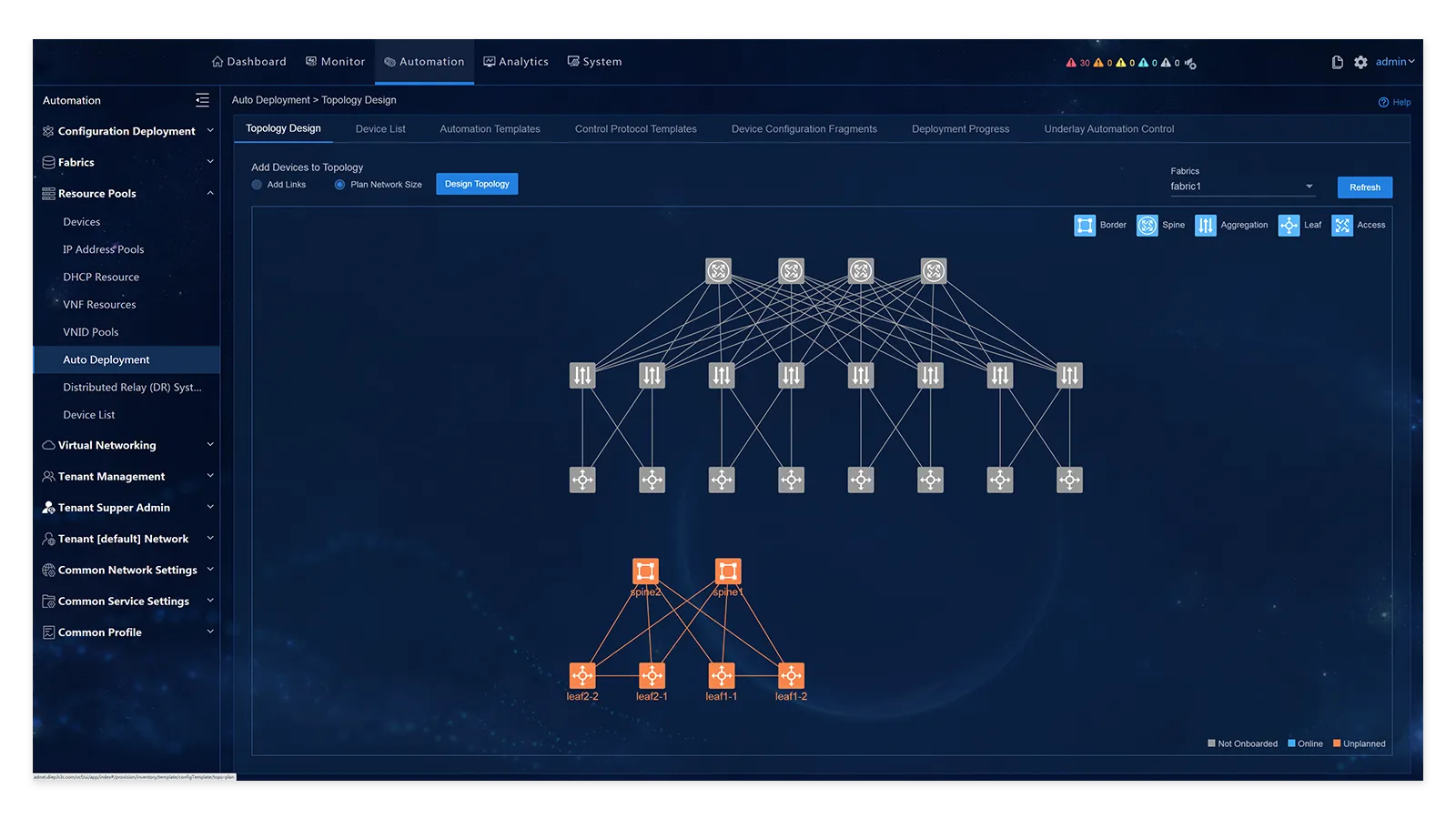1456x819 pixels.
Task: Switch to Device Configuration Fragments tab
Action: [x=804, y=129]
